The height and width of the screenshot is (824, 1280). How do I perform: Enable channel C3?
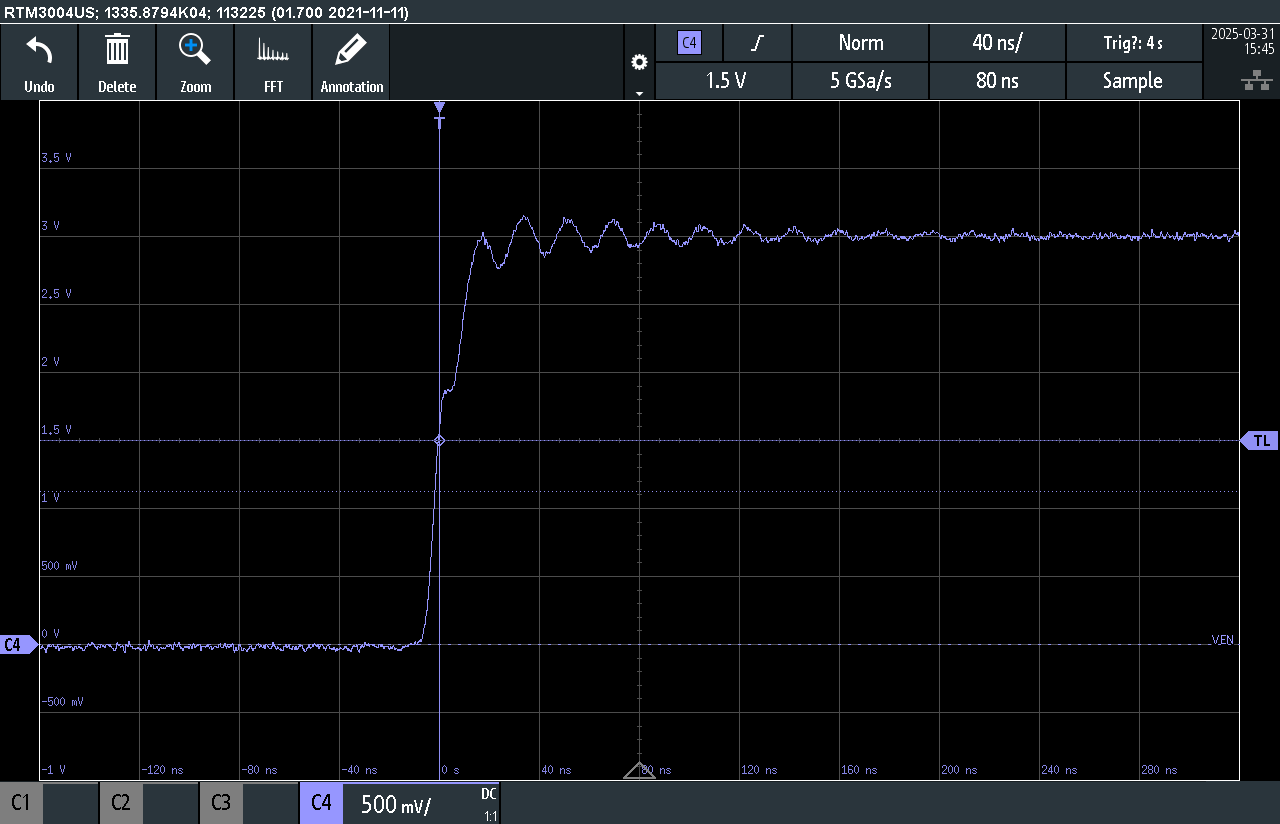[220, 802]
